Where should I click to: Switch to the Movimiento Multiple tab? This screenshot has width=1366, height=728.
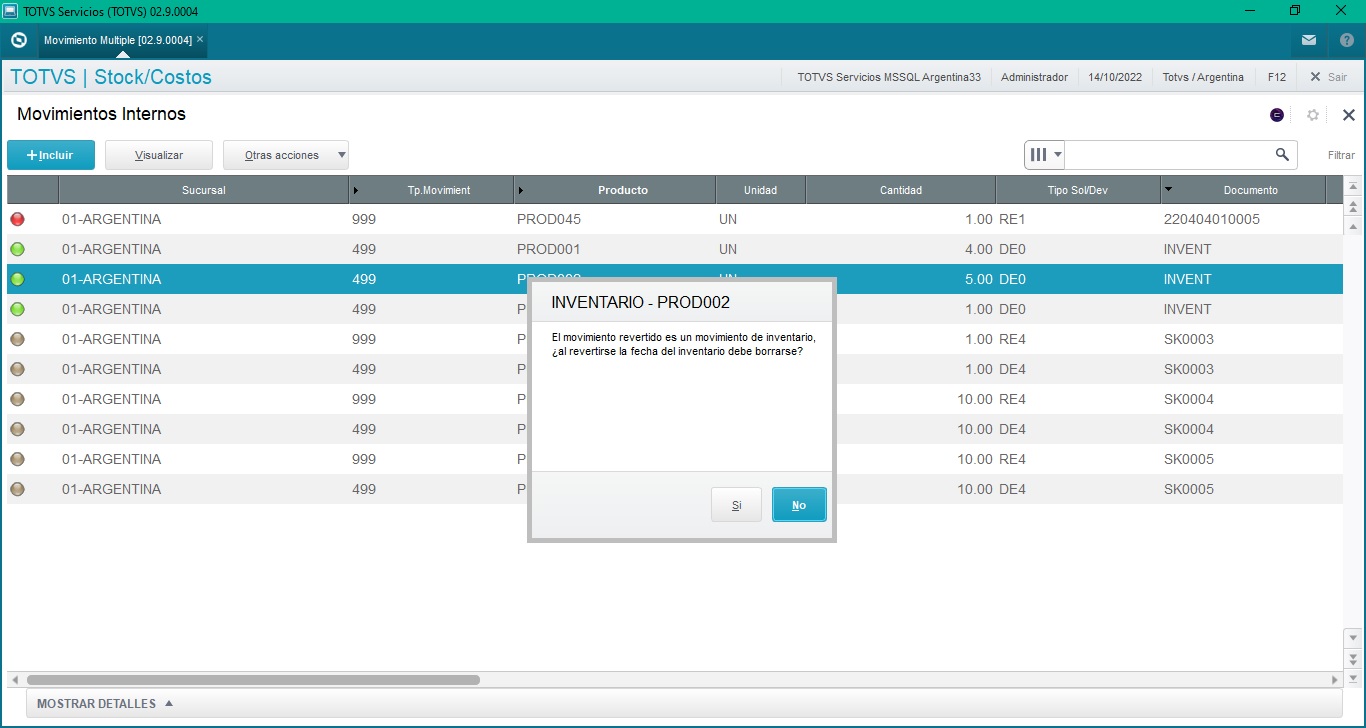pos(117,40)
